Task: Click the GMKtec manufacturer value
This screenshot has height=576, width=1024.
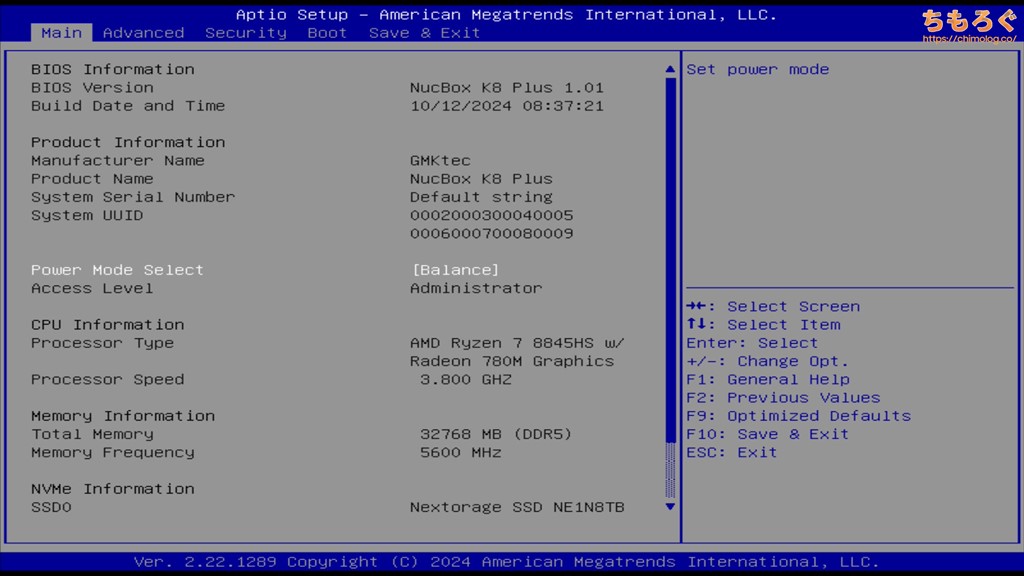Action: coord(440,161)
